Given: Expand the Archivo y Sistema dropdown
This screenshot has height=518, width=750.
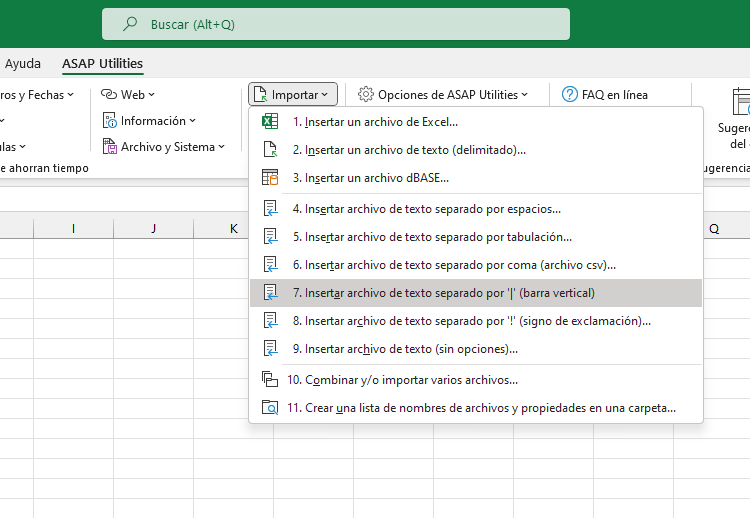Looking at the screenshot, I should coord(221,147).
